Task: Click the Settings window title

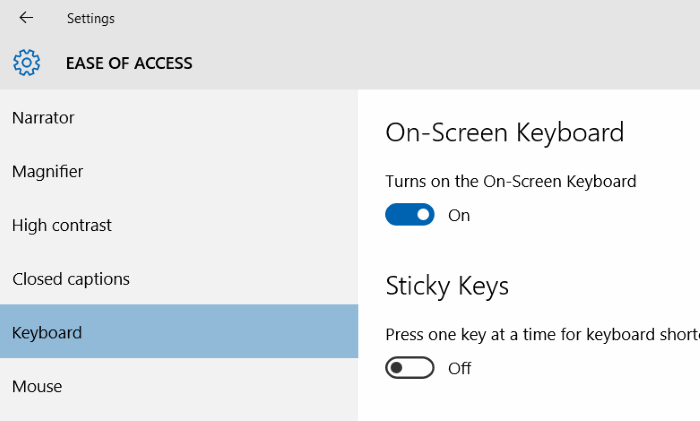Action: tap(90, 18)
